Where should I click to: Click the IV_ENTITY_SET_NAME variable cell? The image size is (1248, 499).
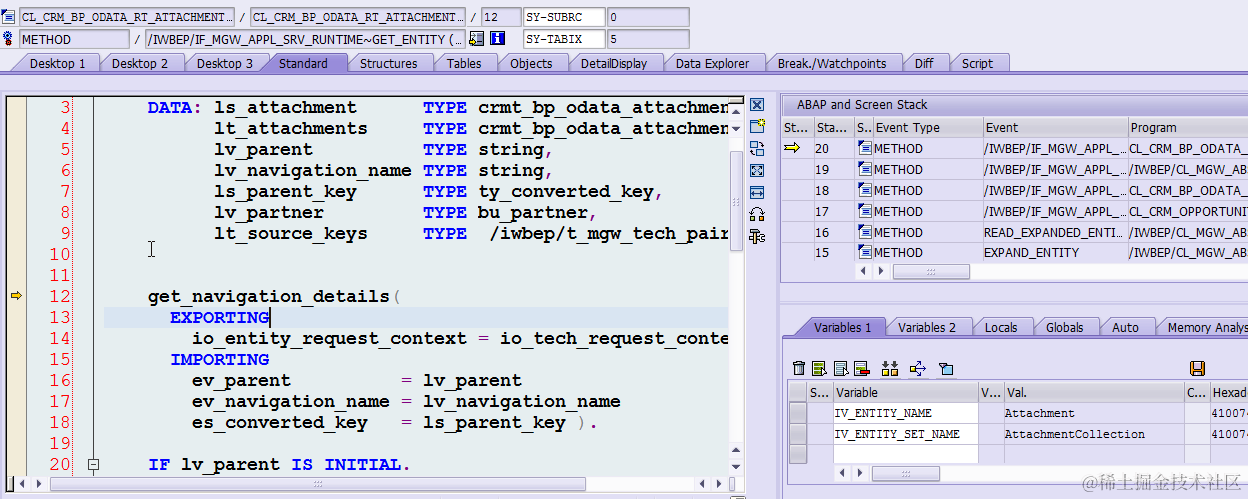coord(905,434)
